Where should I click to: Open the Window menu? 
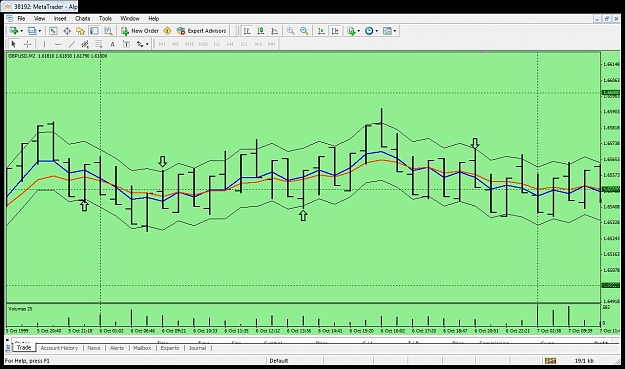(130, 18)
